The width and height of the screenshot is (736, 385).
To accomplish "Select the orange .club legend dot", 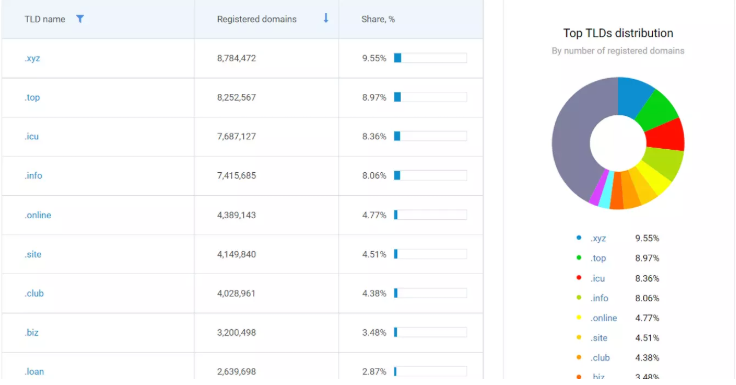I will [x=579, y=357].
